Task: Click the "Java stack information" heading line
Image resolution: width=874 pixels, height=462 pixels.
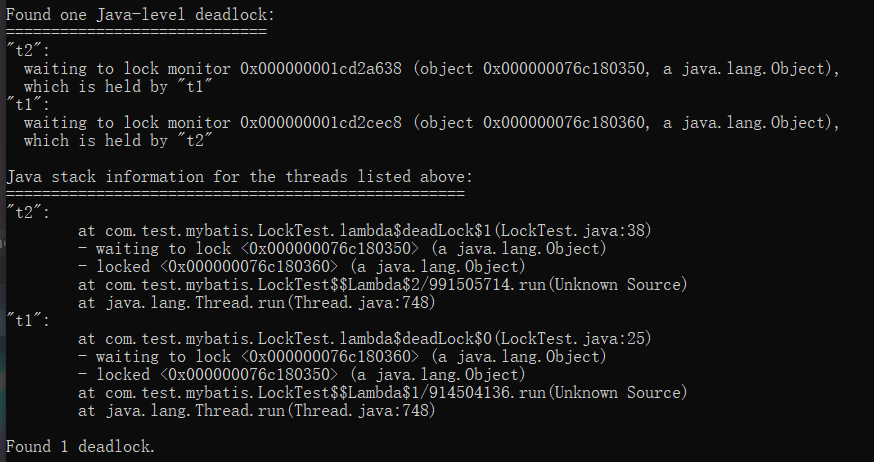Action: [240, 177]
